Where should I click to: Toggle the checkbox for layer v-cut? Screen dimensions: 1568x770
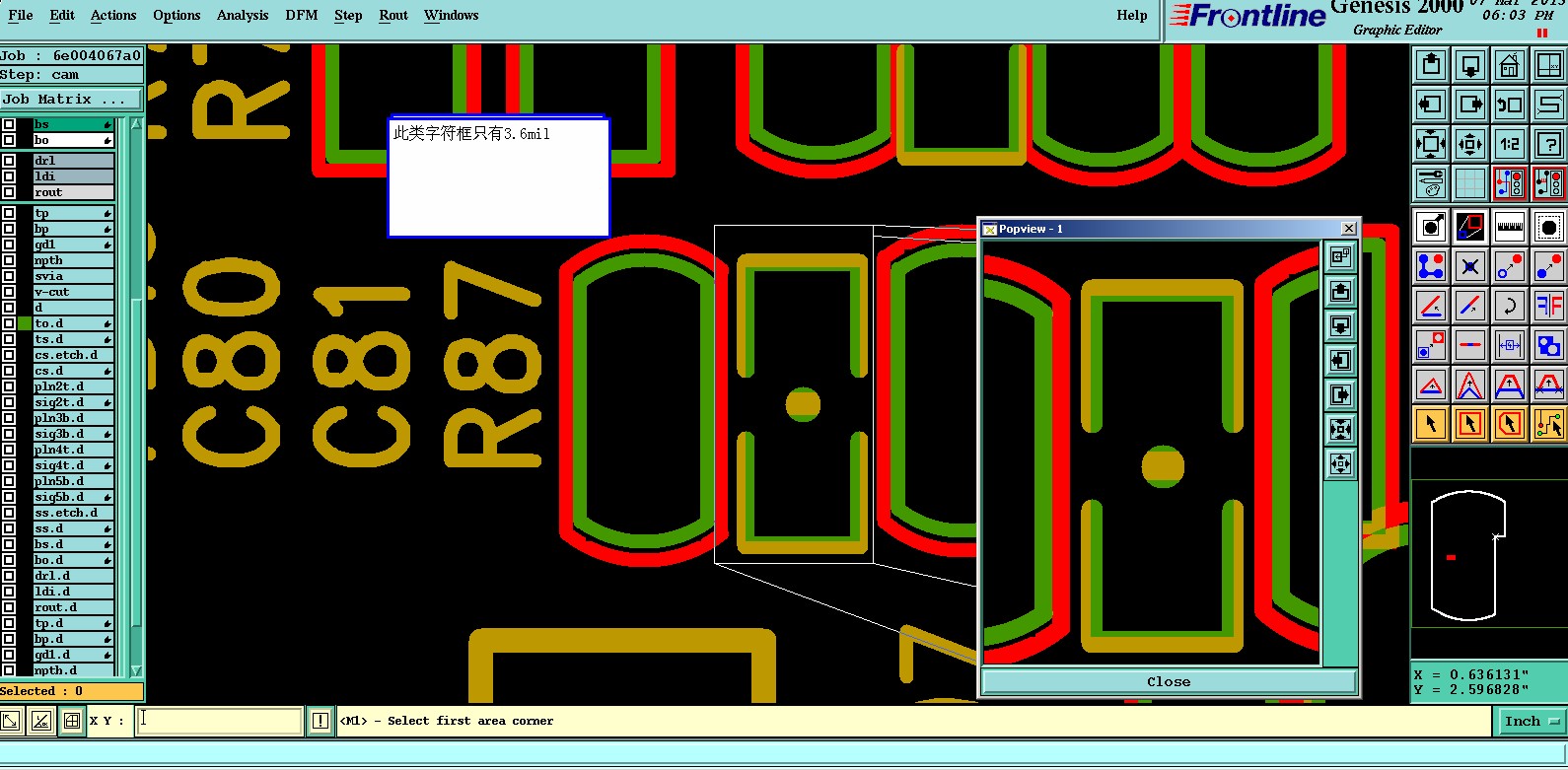pos(9,292)
